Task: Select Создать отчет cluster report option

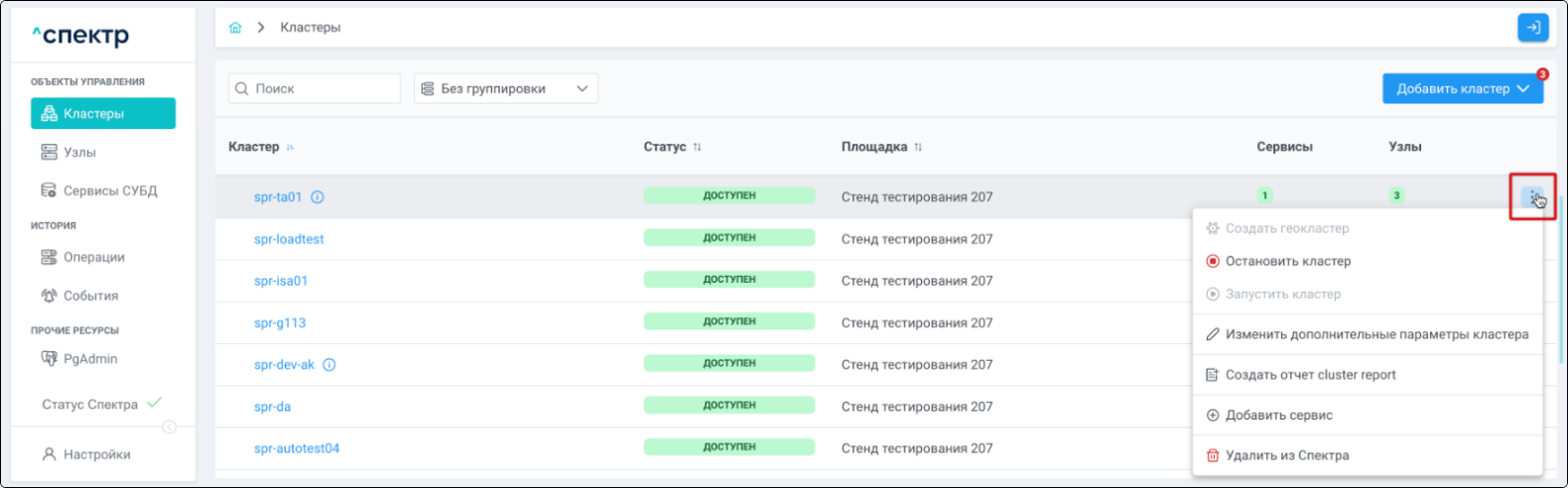Action: click(1310, 375)
